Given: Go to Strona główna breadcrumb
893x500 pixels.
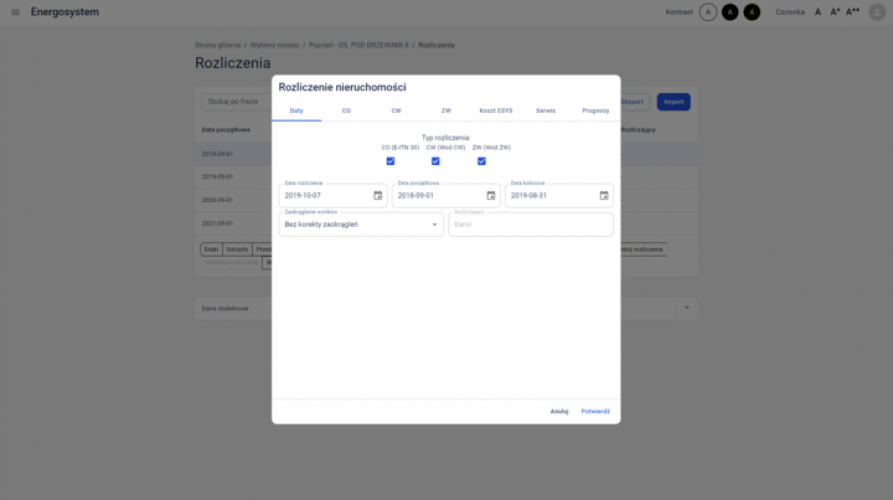Looking at the screenshot, I should 218,45.
